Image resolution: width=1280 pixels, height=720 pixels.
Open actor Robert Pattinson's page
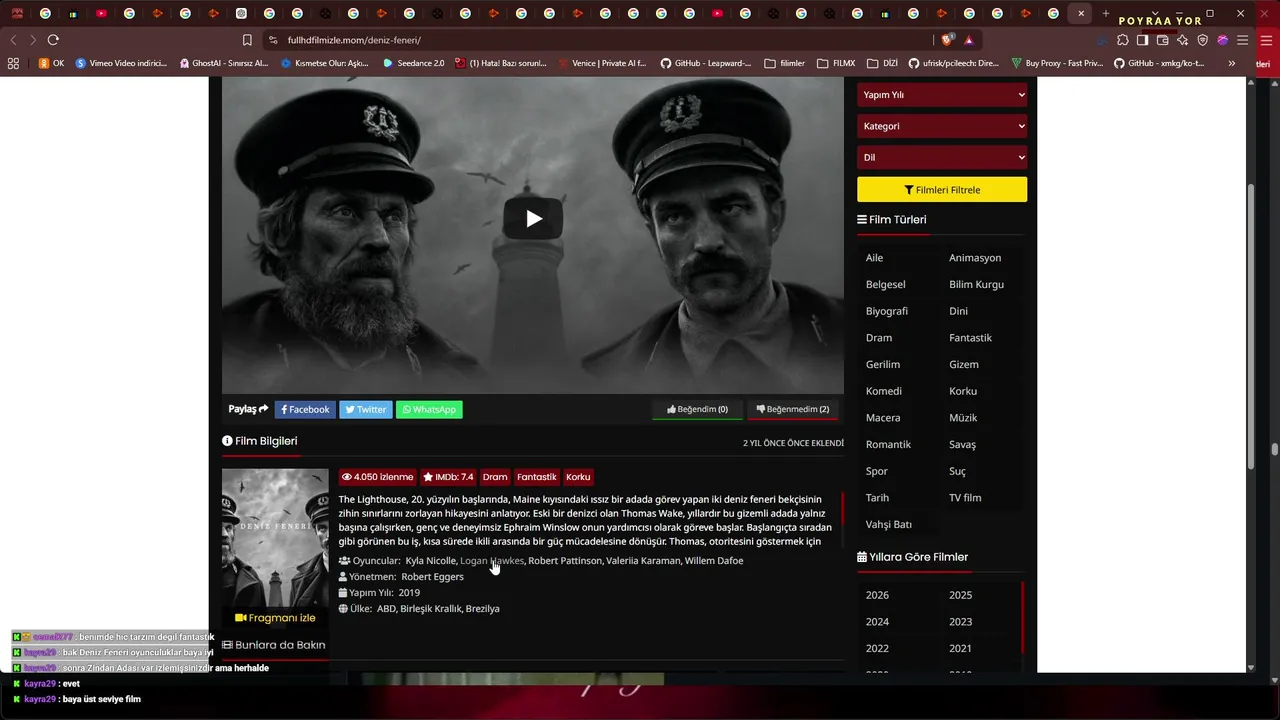point(565,561)
